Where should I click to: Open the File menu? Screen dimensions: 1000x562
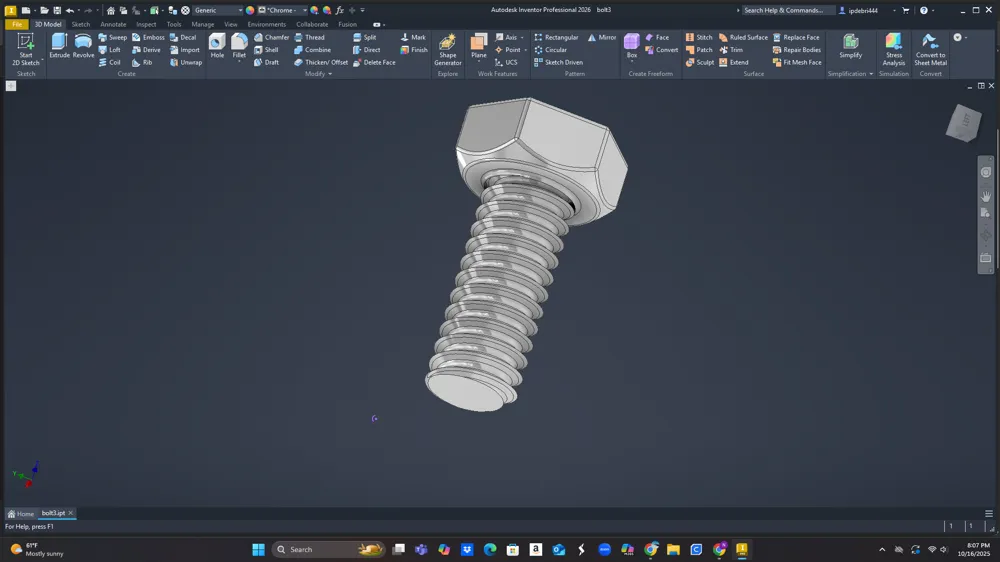17,24
